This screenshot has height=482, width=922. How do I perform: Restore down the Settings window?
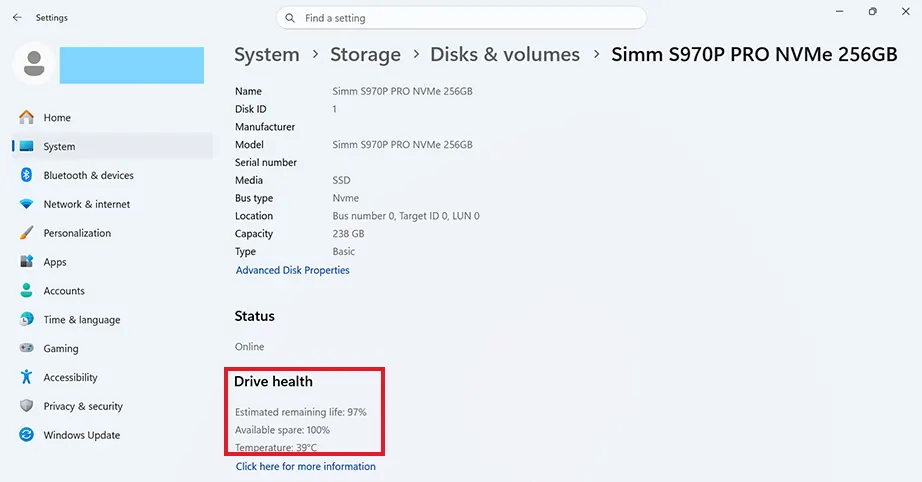tap(873, 11)
